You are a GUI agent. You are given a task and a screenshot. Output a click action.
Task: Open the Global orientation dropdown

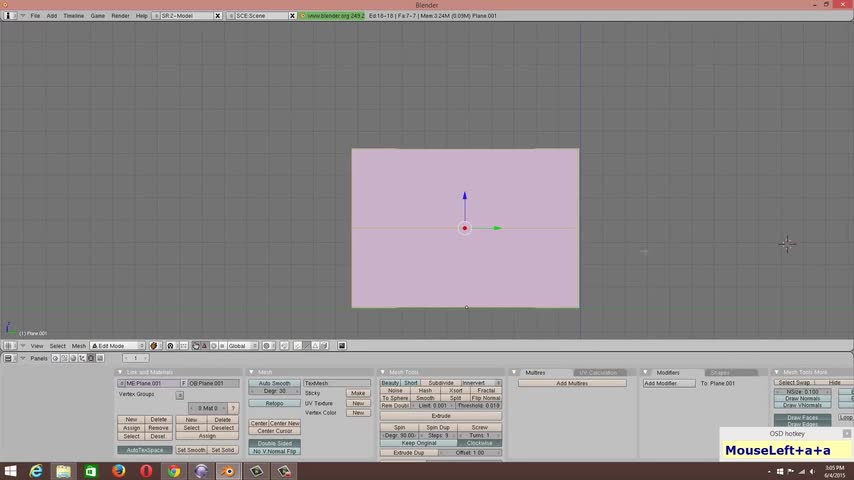242,346
